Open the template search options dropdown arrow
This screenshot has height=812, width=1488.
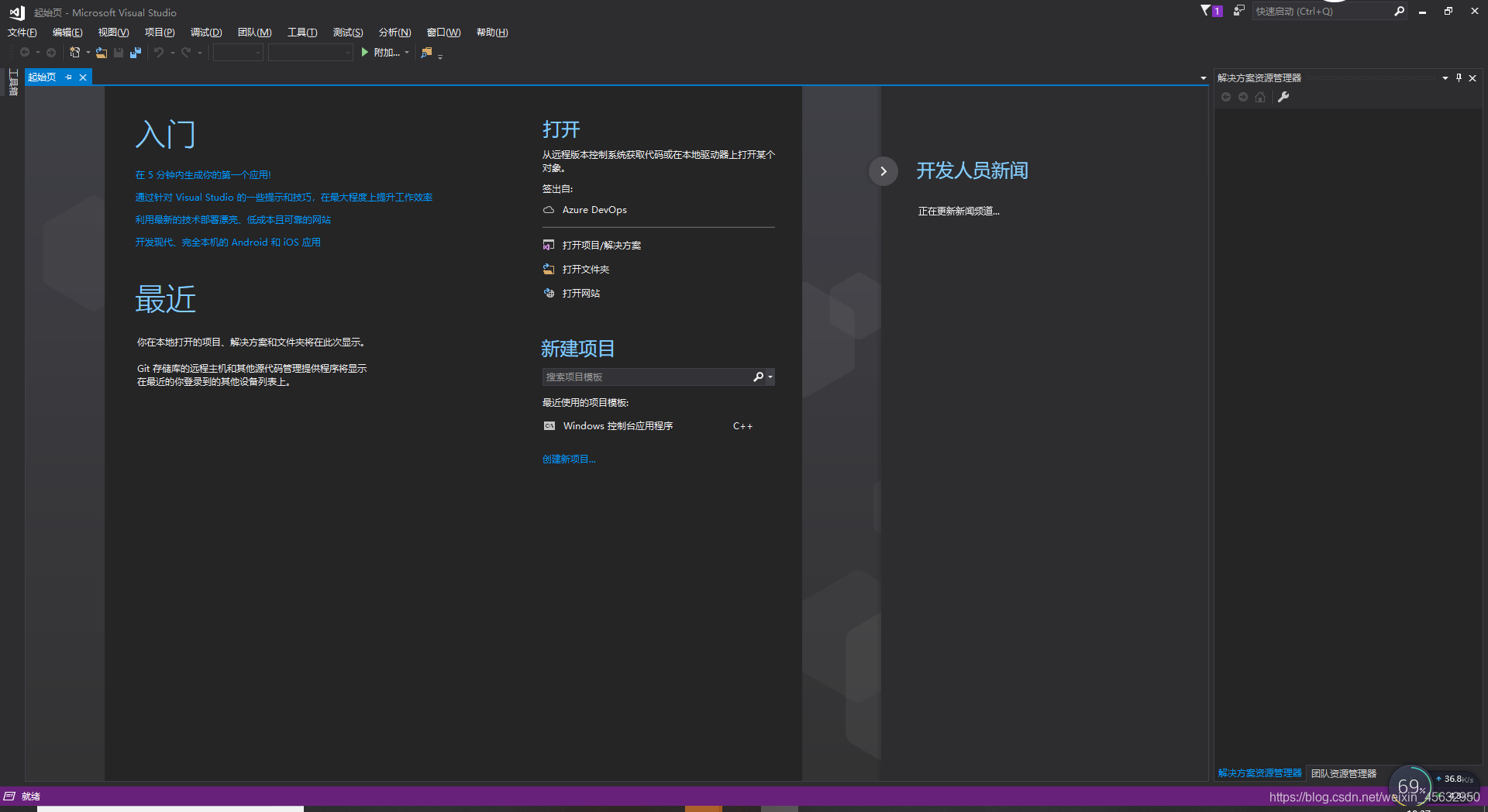770,377
